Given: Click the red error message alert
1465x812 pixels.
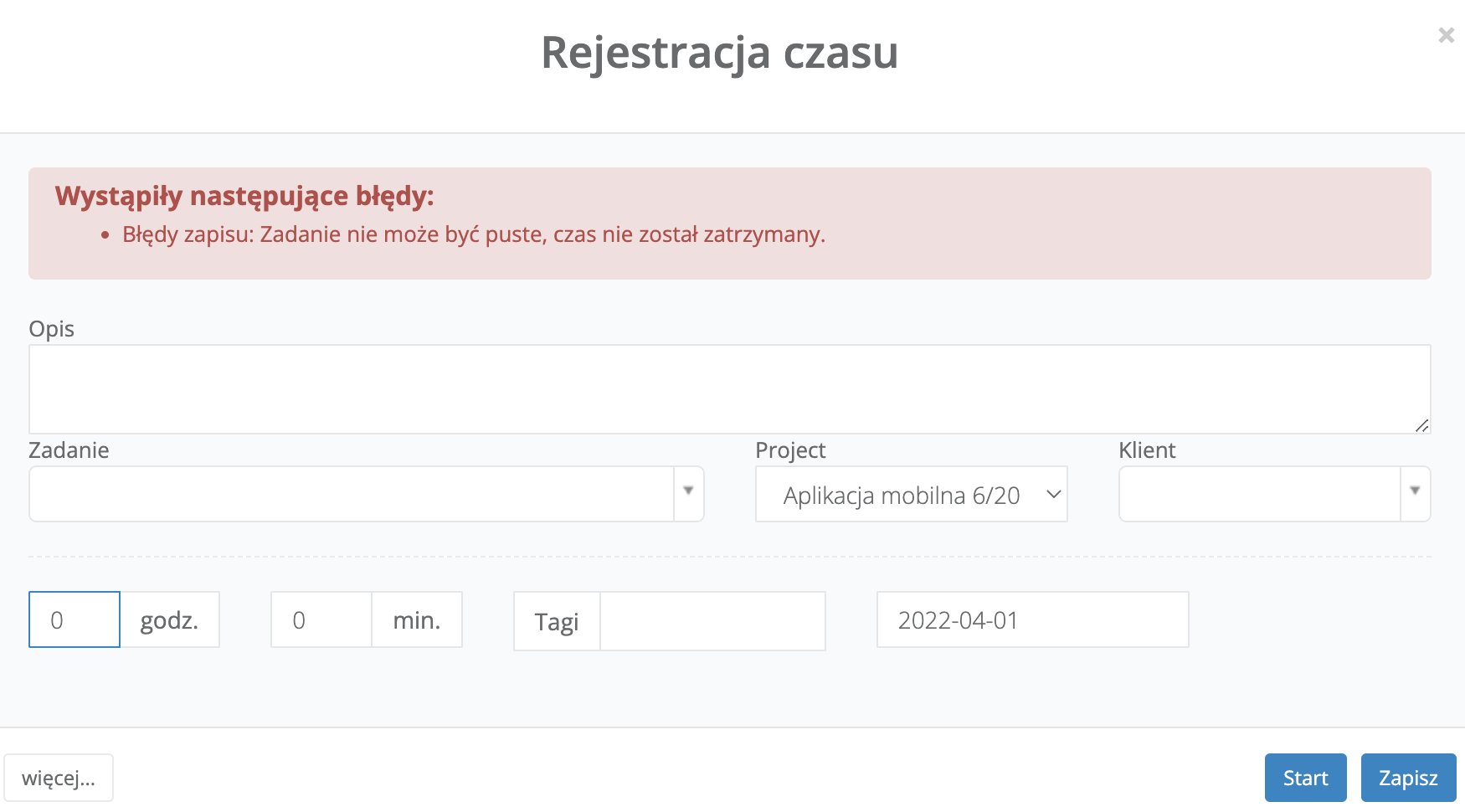Looking at the screenshot, I should 728,223.
